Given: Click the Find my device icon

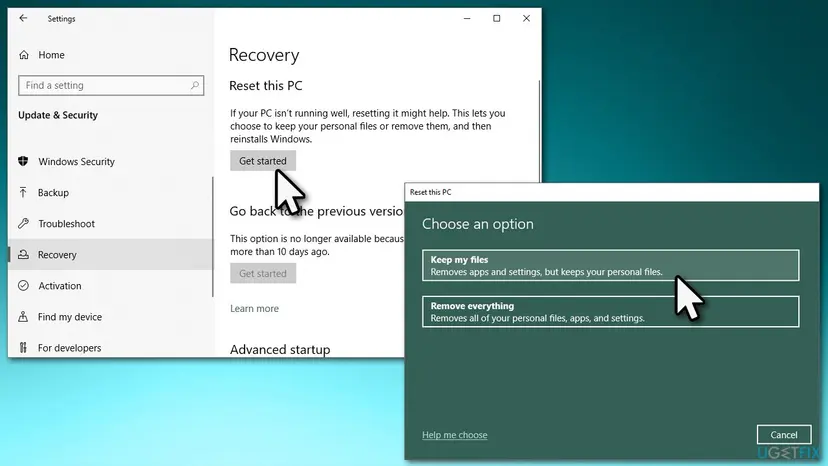Looking at the screenshot, I should [x=23, y=316].
